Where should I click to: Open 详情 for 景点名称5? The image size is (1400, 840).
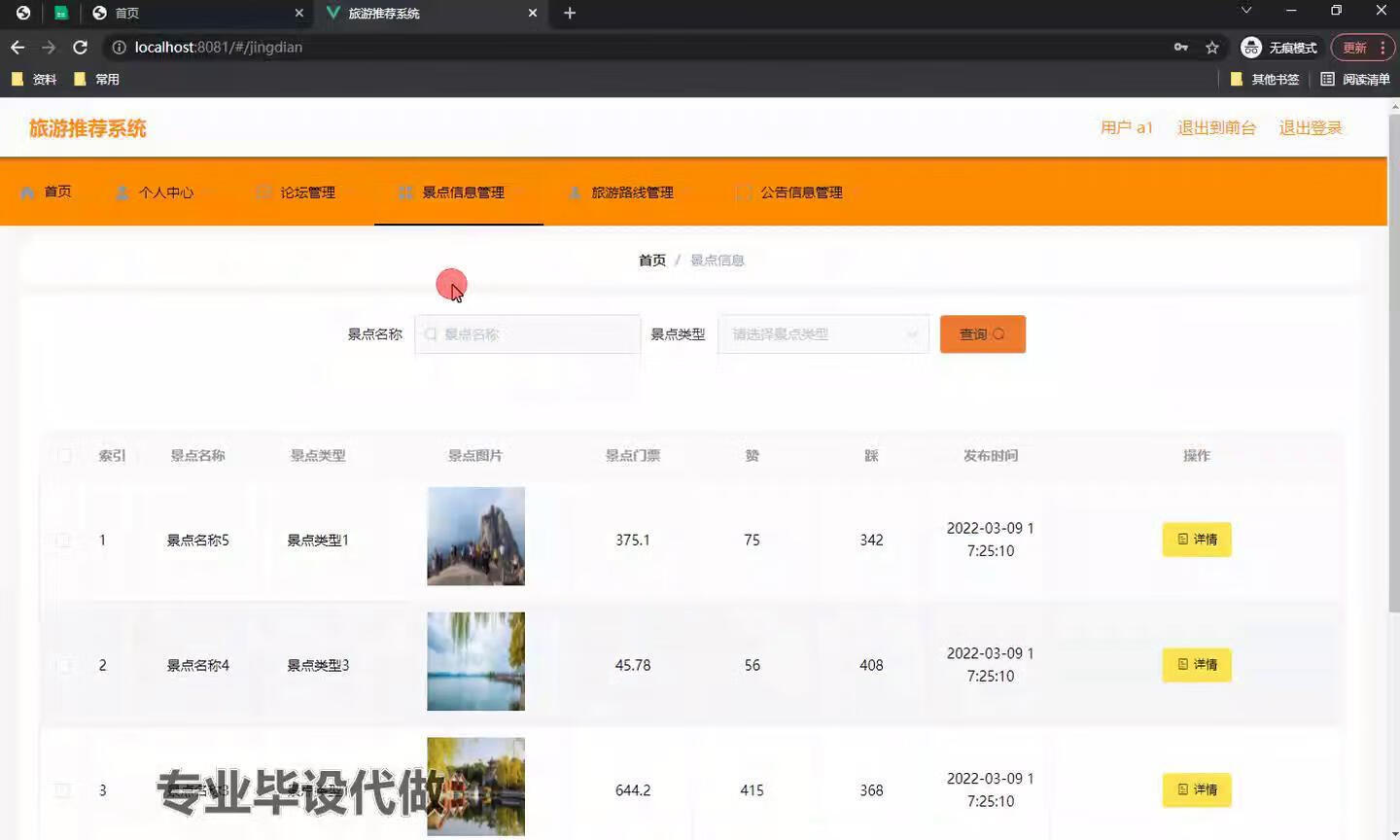[x=1197, y=540]
